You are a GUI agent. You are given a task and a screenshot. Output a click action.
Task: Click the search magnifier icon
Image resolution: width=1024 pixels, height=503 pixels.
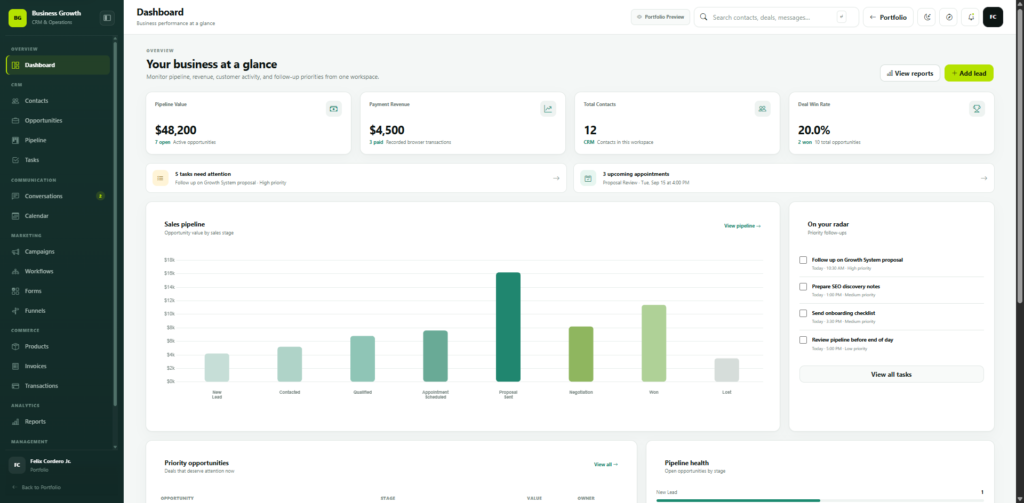704,17
